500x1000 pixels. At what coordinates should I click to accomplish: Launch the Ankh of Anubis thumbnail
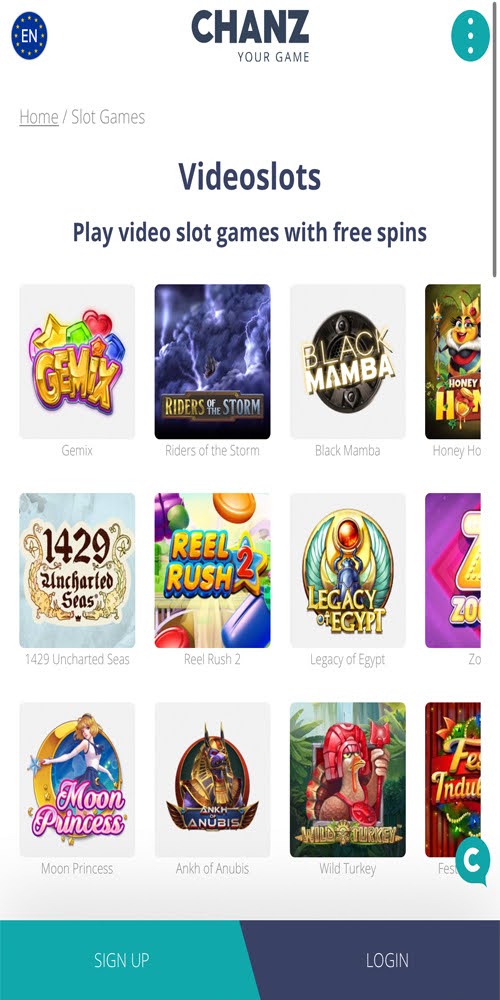click(x=212, y=779)
